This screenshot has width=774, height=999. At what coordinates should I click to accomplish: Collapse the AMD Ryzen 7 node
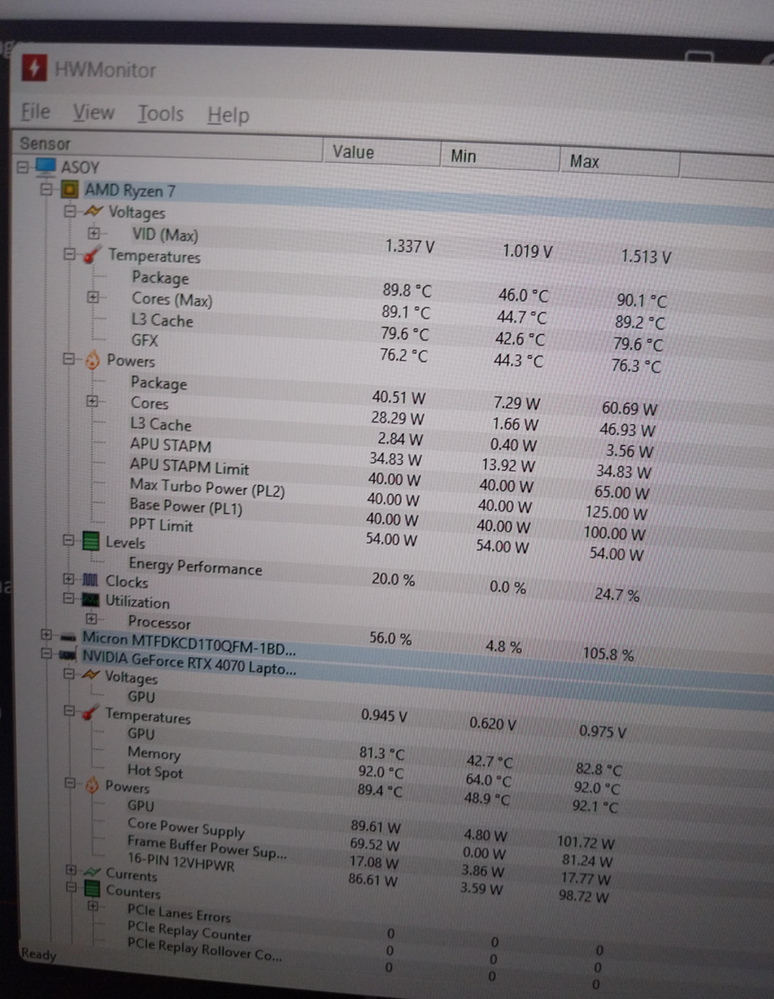(x=46, y=189)
